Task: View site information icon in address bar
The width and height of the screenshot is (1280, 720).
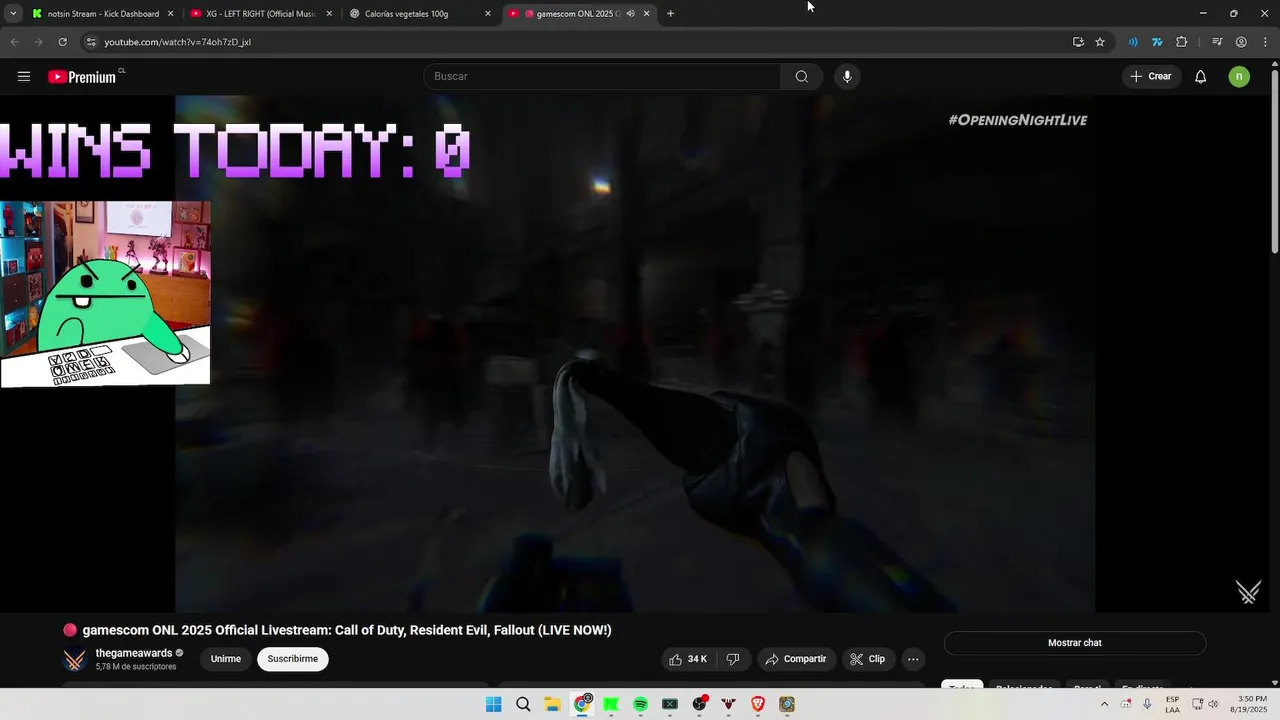Action: tap(91, 42)
